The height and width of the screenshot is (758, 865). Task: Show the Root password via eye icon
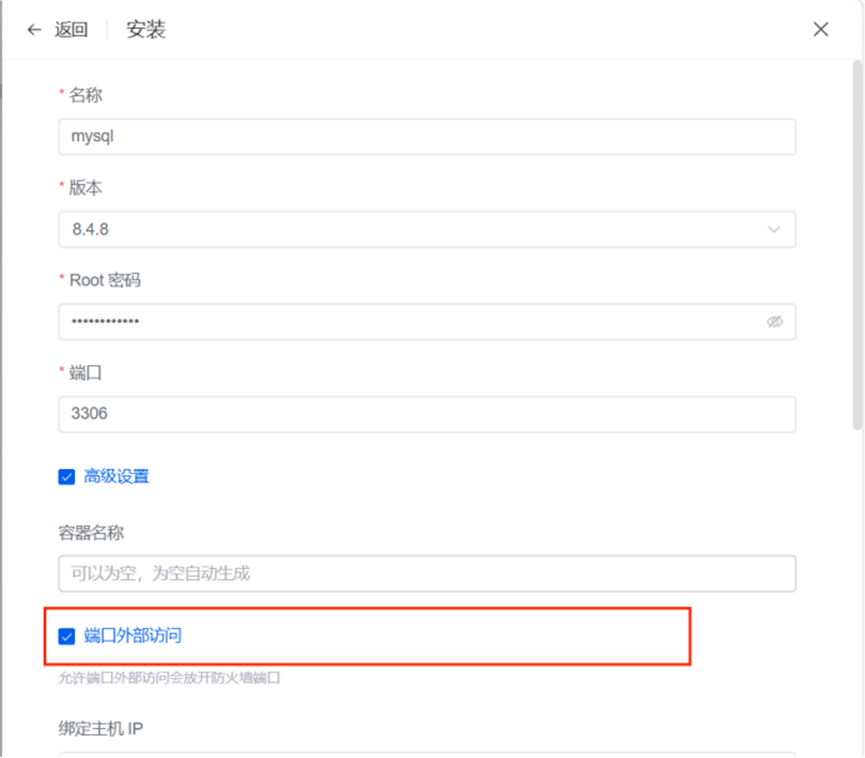pyautogui.click(x=775, y=322)
